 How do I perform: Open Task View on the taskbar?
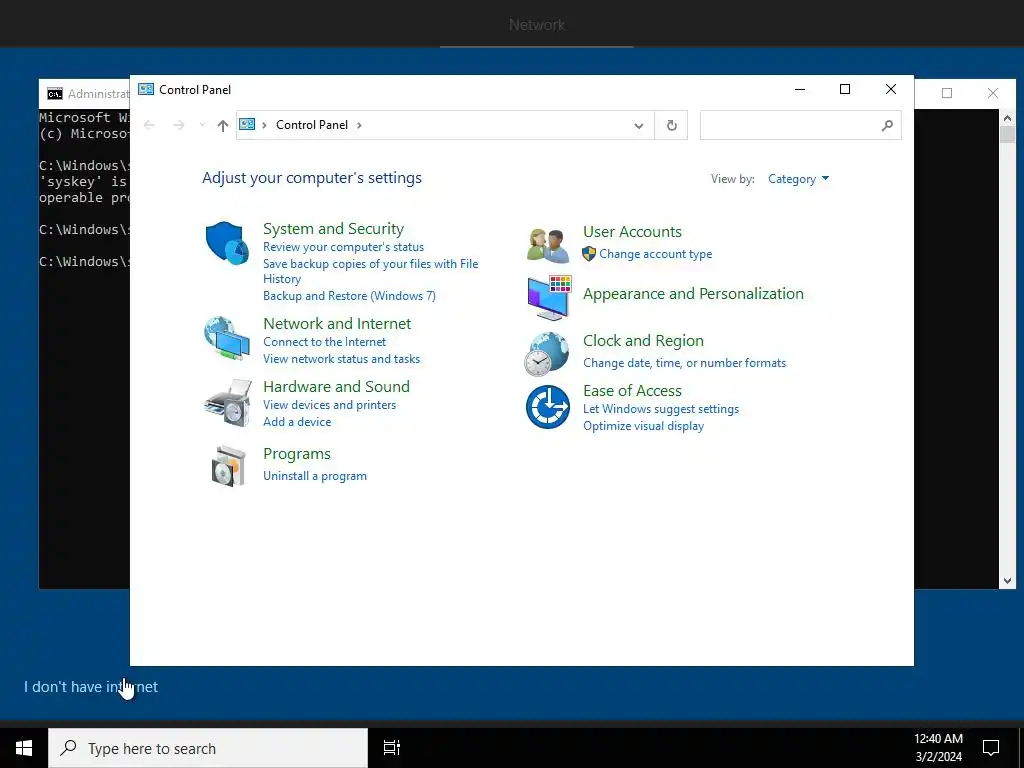tap(391, 748)
